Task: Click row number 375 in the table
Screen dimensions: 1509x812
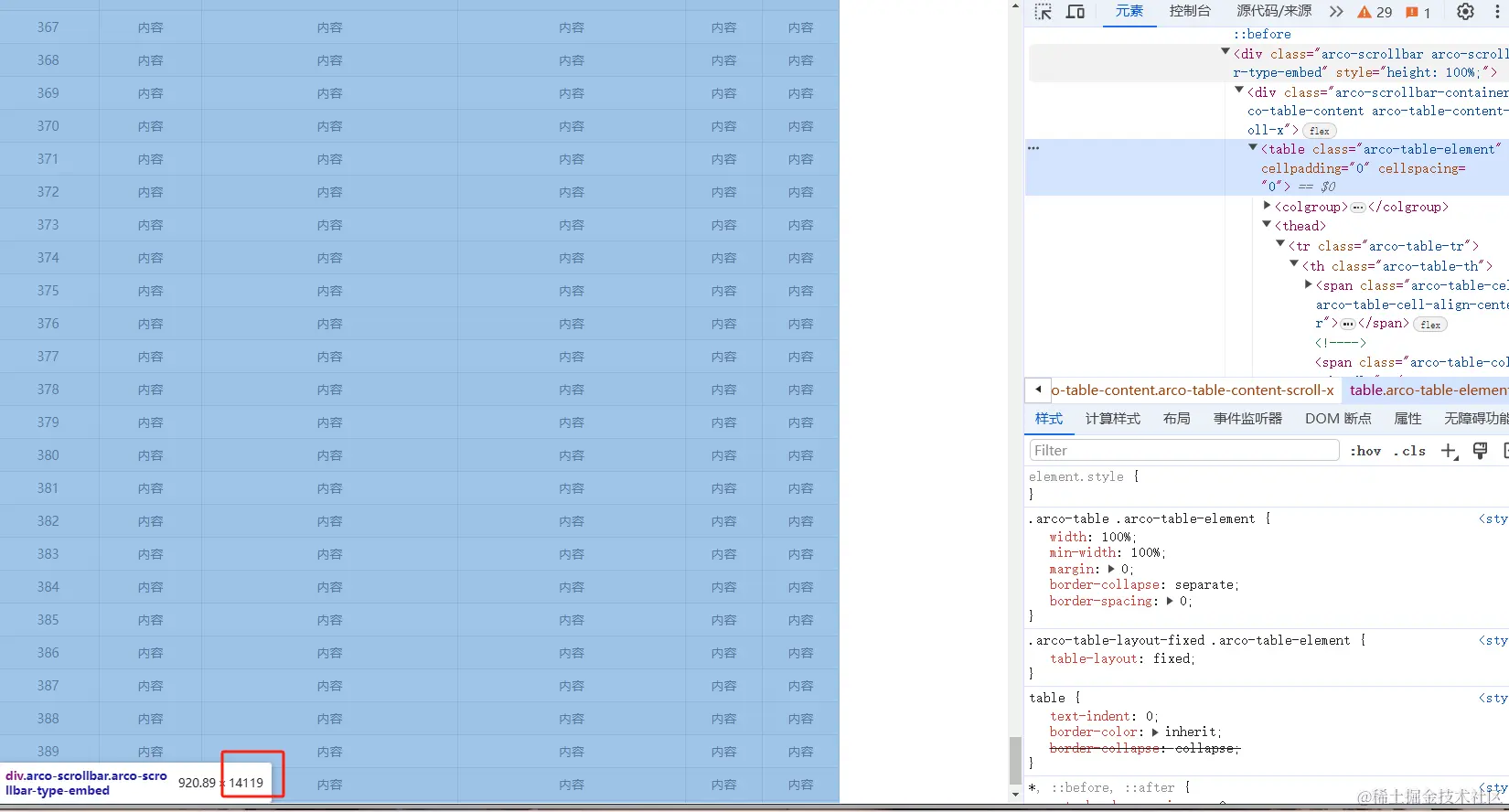Action: [x=48, y=291]
